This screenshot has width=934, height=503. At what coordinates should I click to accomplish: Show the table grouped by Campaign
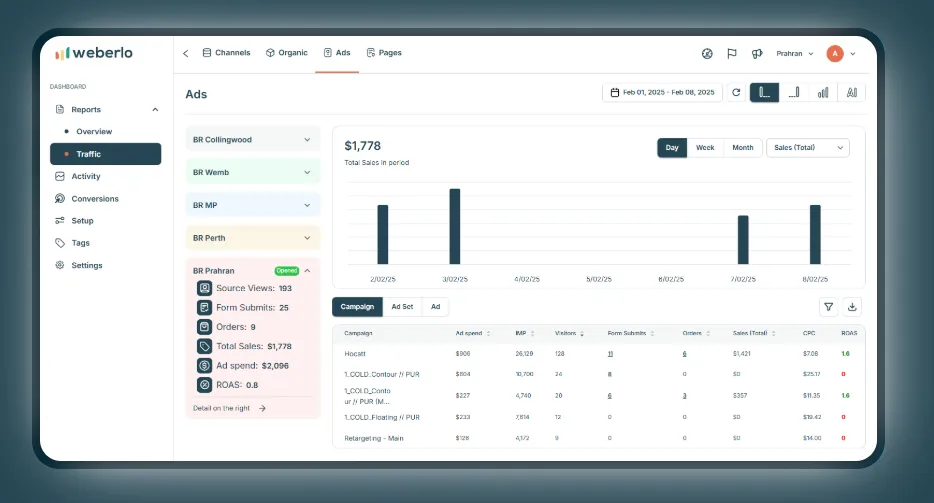point(357,307)
